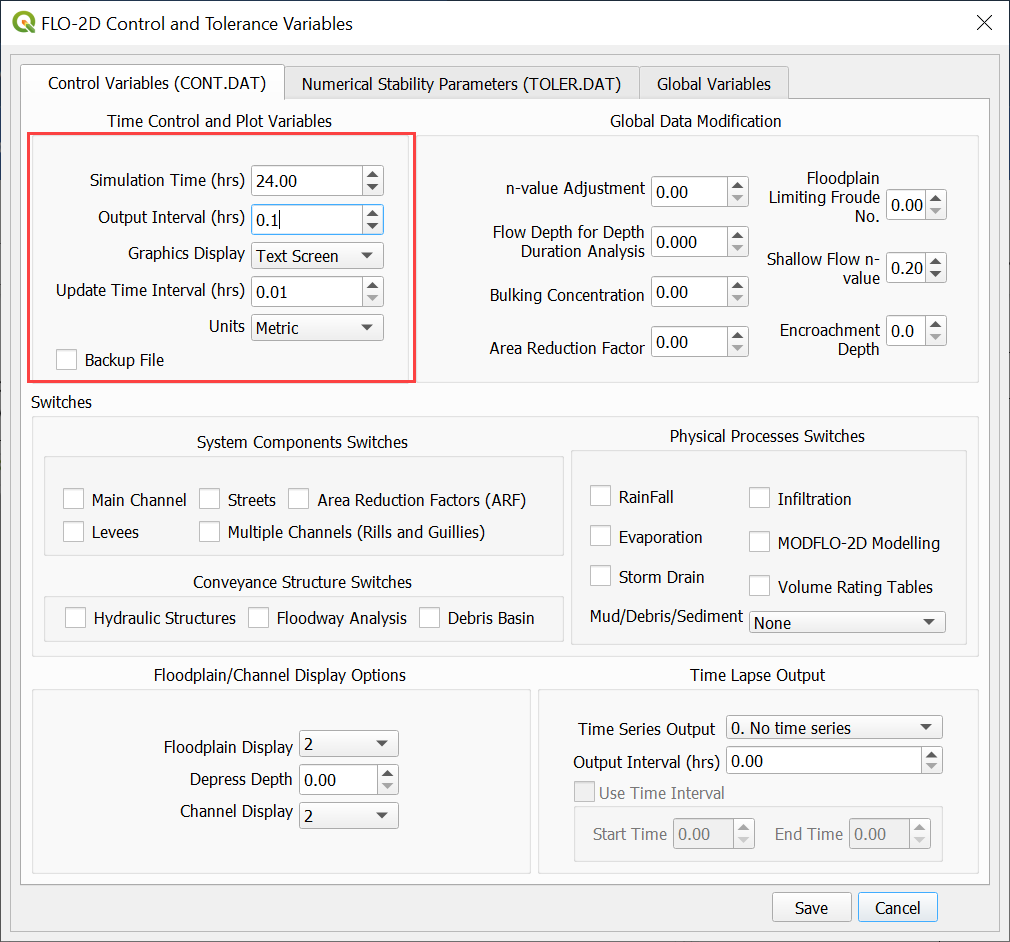1010x942 pixels.
Task: Open the Global Variables tab
Action: click(714, 84)
